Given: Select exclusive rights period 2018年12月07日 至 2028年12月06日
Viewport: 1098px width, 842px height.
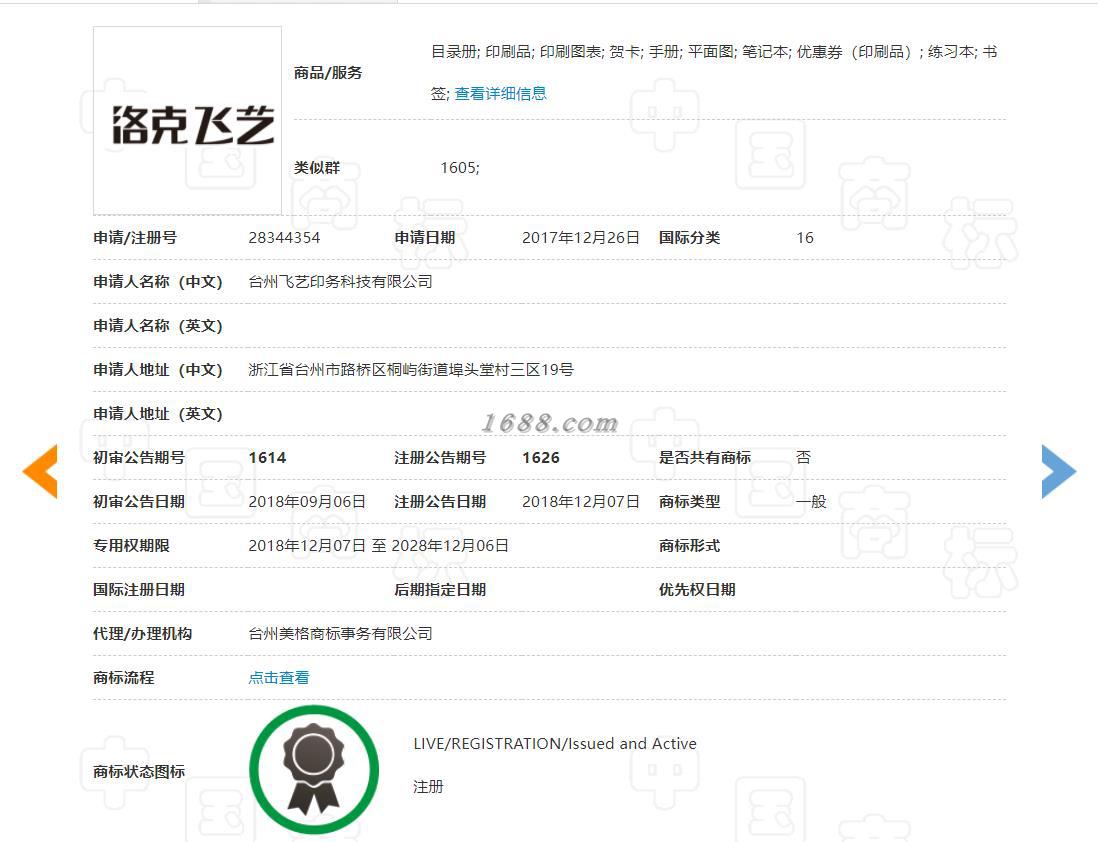Looking at the screenshot, I should pos(378,546).
